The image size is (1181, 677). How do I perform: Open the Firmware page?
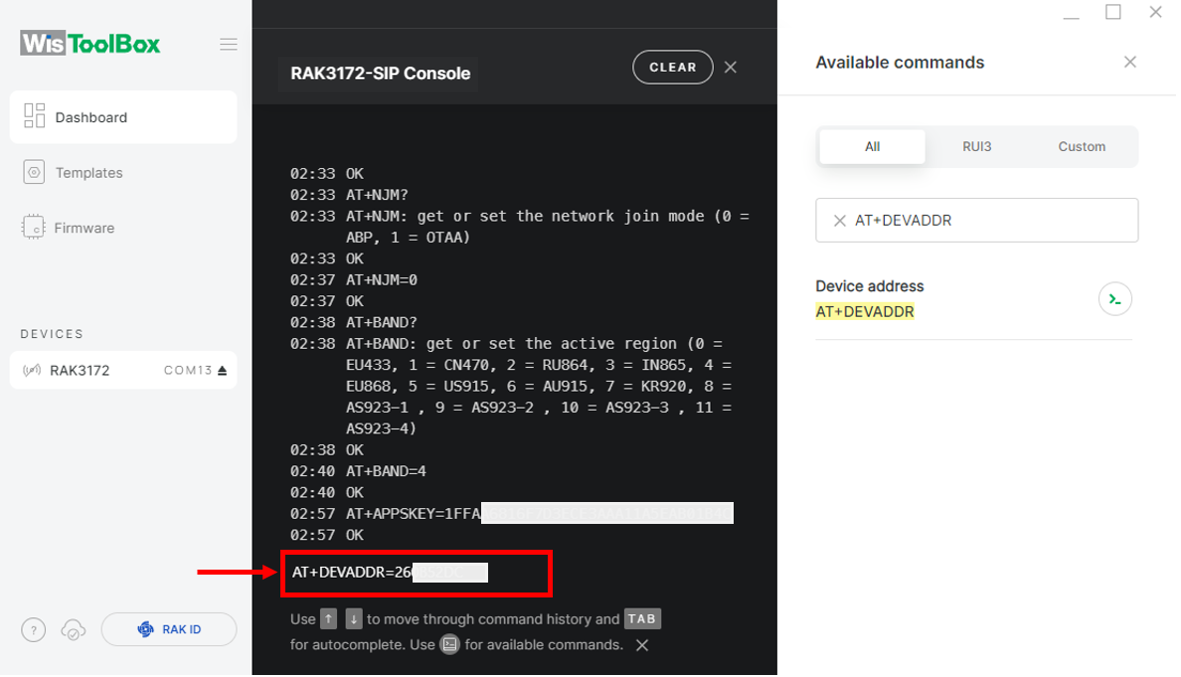coord(84,227)
